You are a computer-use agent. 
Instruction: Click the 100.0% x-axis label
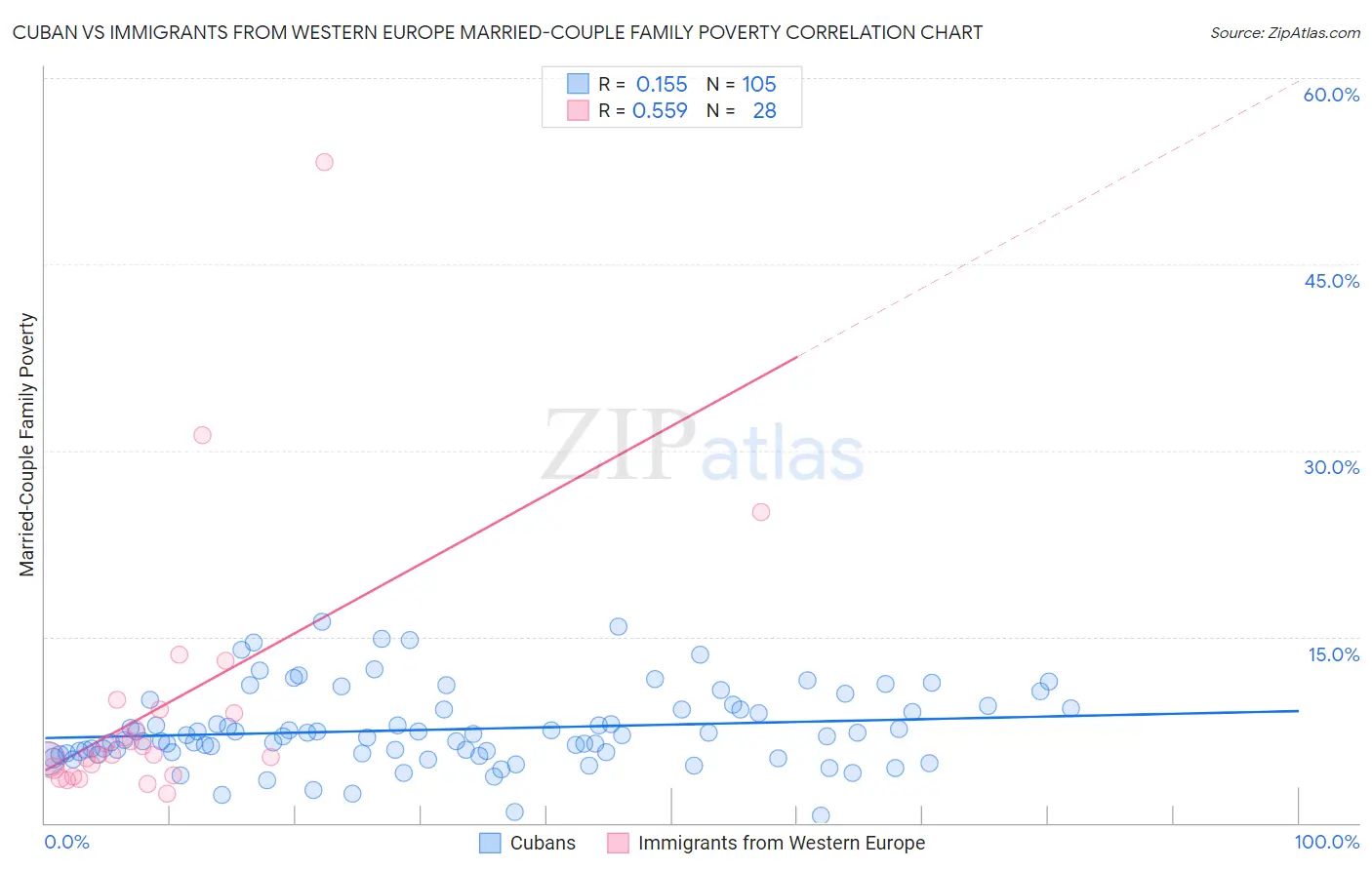point(1326,842)
